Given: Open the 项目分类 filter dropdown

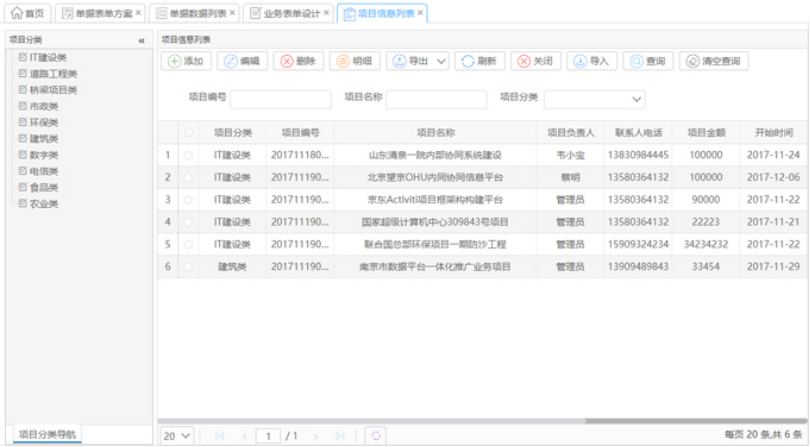Looking at the screenshot, I should tap(595, 99).
